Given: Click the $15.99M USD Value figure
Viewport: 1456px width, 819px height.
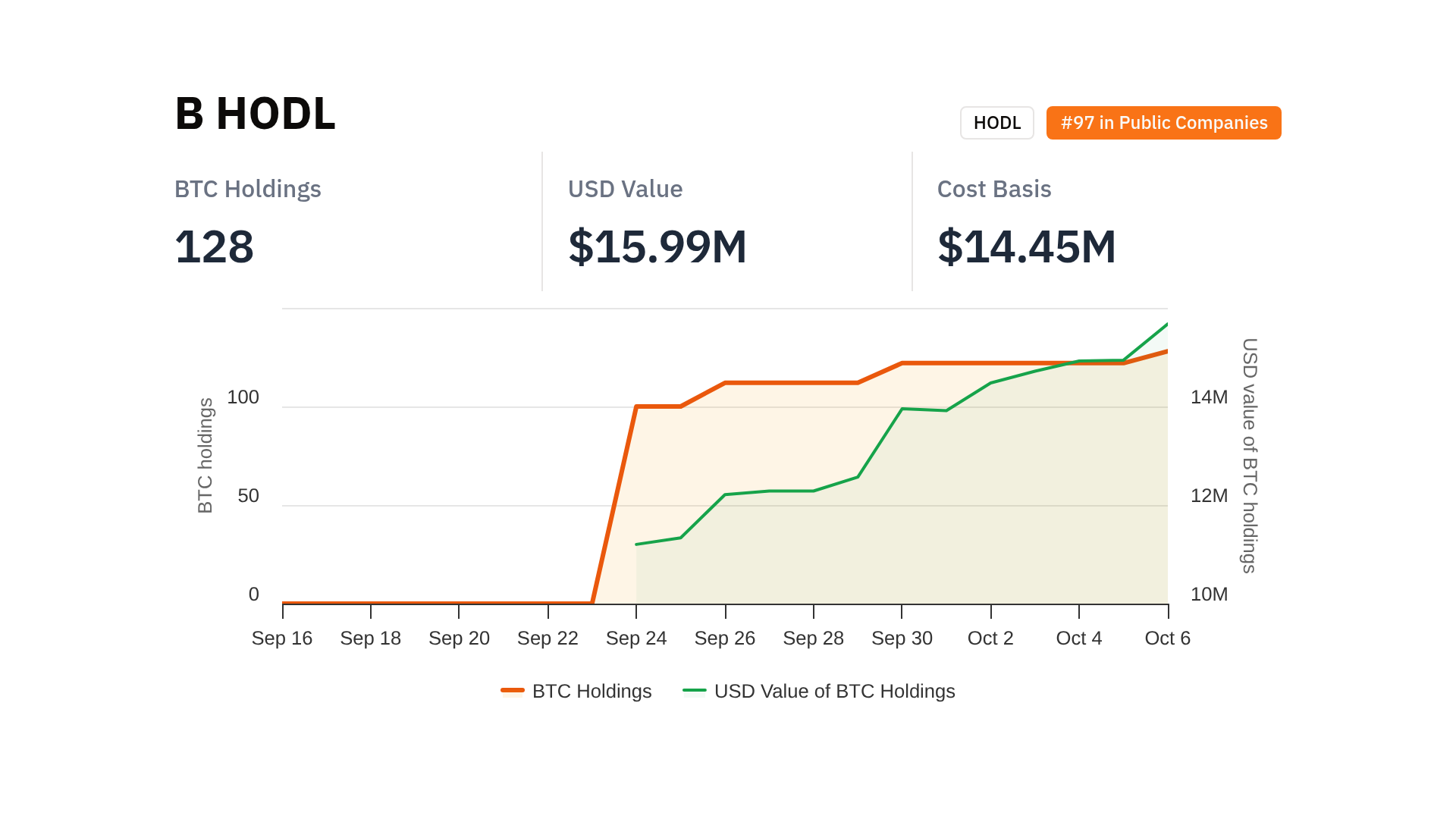Looking at the screenshot, I should point(657,247).
